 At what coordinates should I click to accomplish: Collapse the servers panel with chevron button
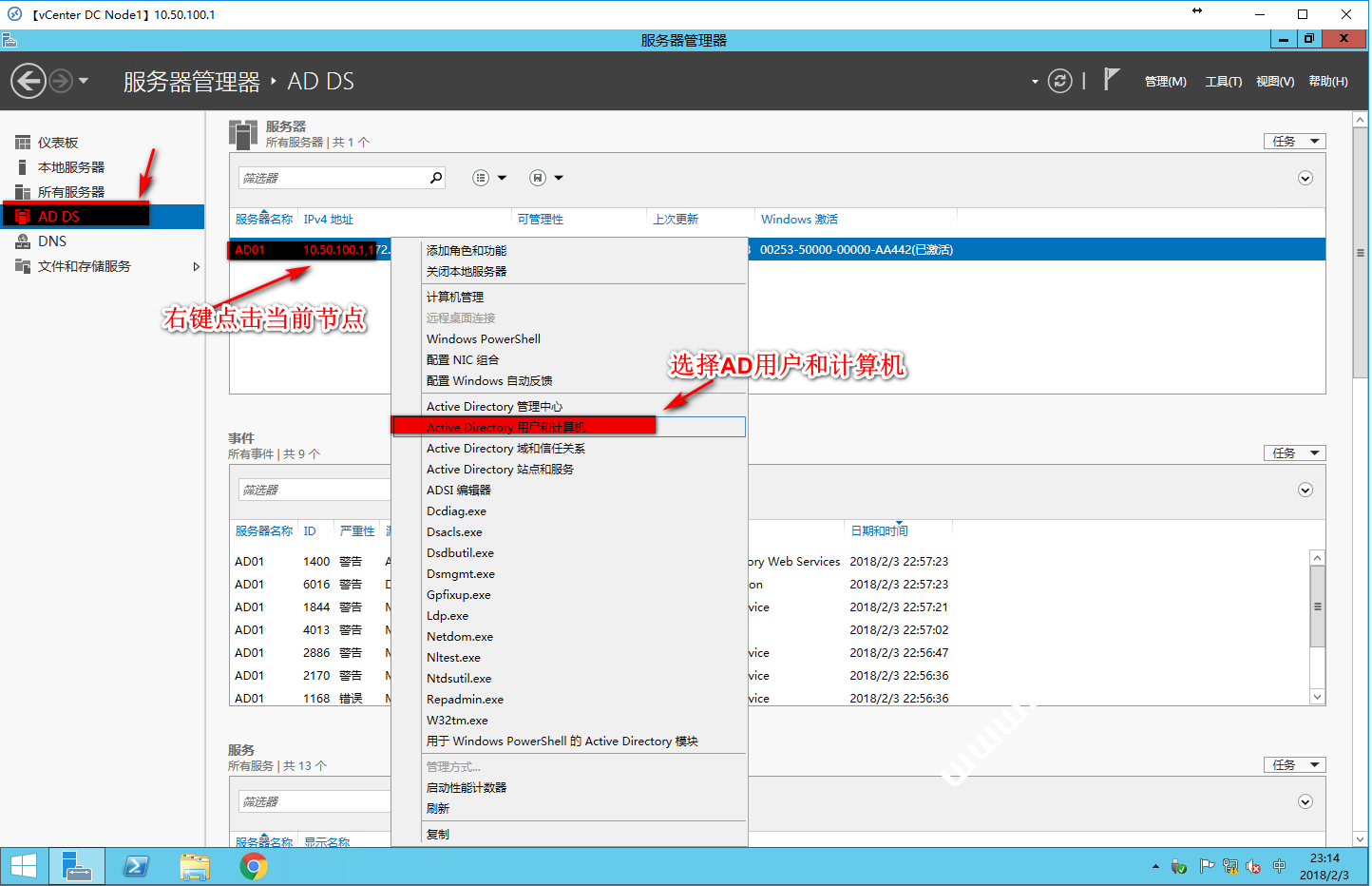(1305, 179)
